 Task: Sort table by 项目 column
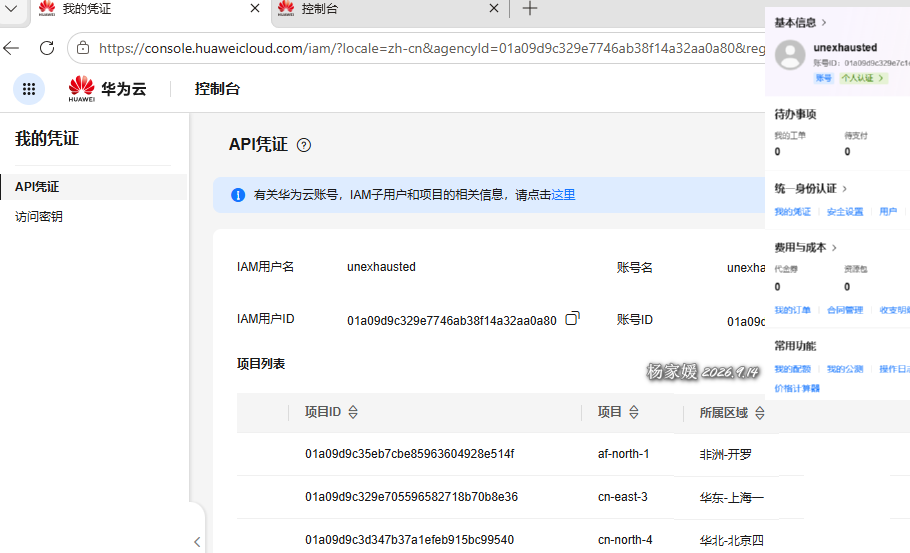pyautogui.click(x=634, y=412)
